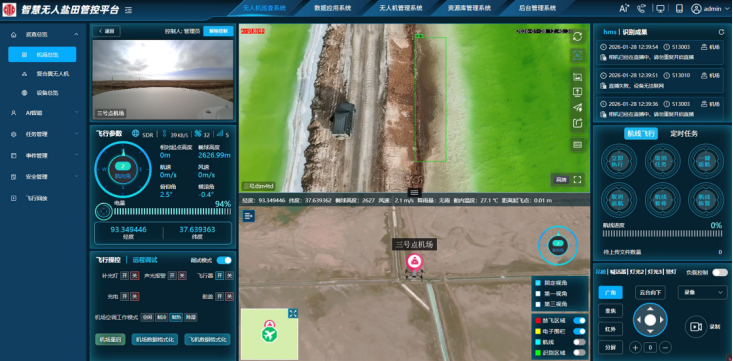This screenshot has height=361, width=733.
Task: Collapse sidebar with header menu icon
Action: (x=129, y=10)
